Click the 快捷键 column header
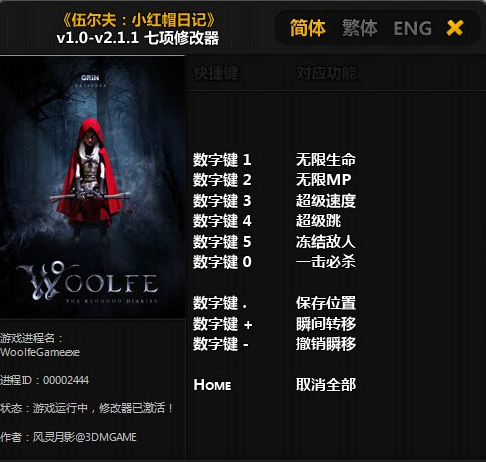The image size is (486, 462). tap(216, 73)
